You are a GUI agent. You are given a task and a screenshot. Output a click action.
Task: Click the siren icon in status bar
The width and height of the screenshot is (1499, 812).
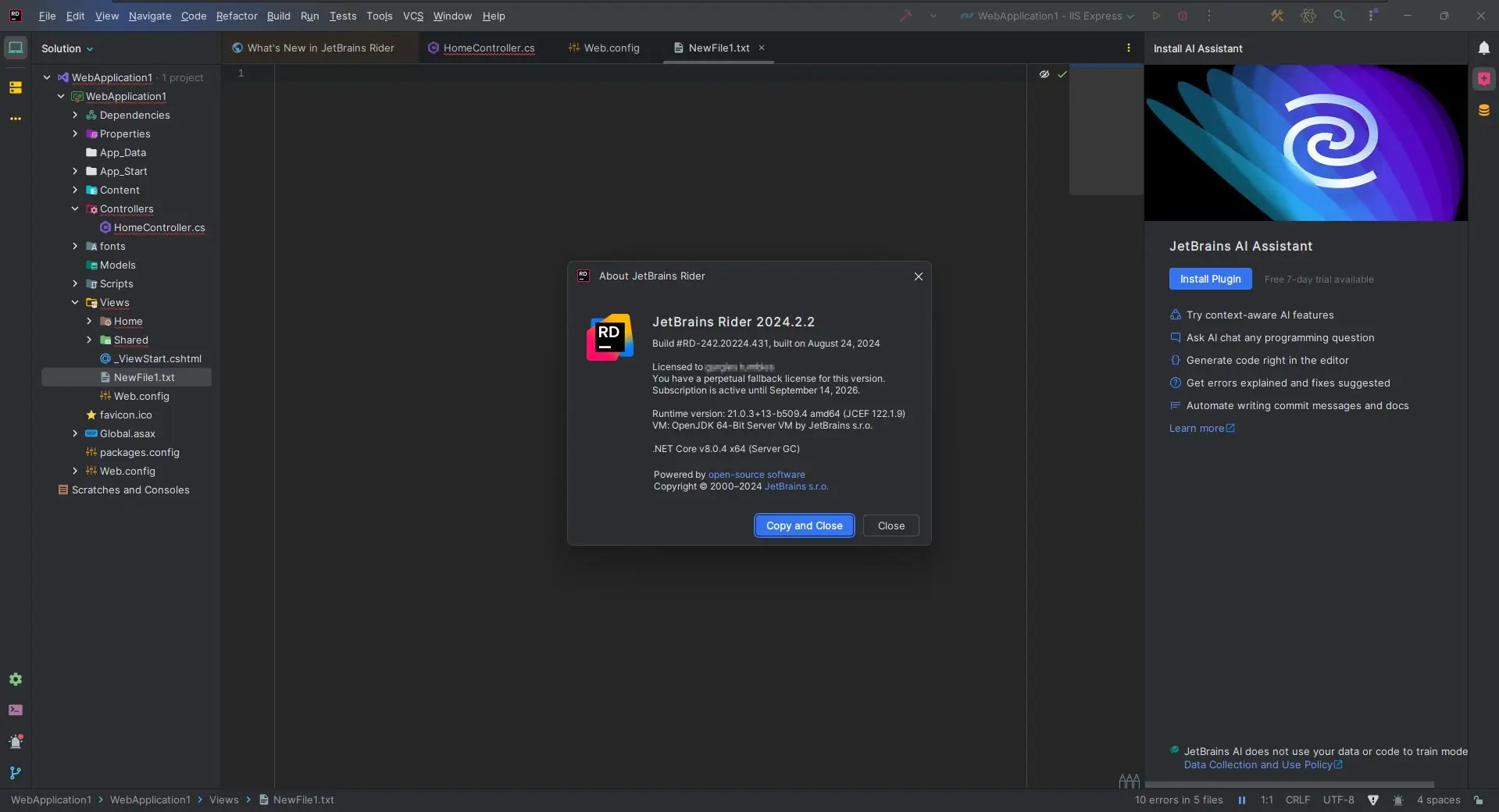(x=1398, y=800)
